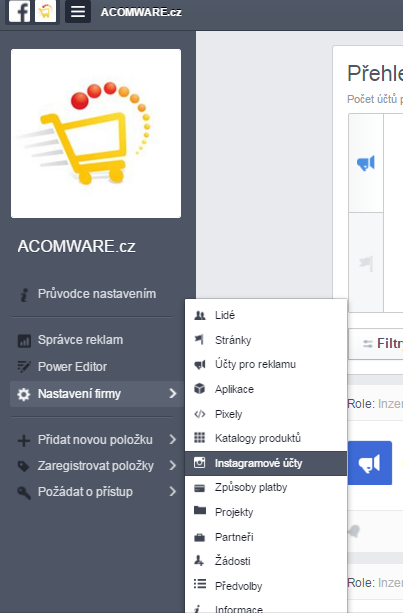This screenshot has width=403, height=615.
Task: Open the hamburger menu icon
Action: tap(78, 12)
